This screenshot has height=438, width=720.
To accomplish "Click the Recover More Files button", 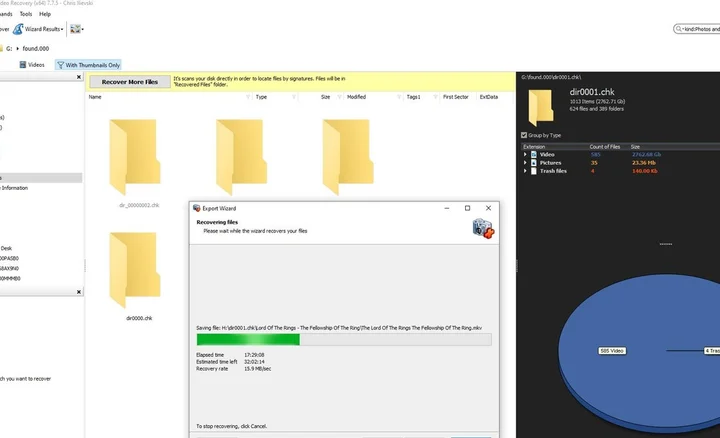I will (130, 82).
